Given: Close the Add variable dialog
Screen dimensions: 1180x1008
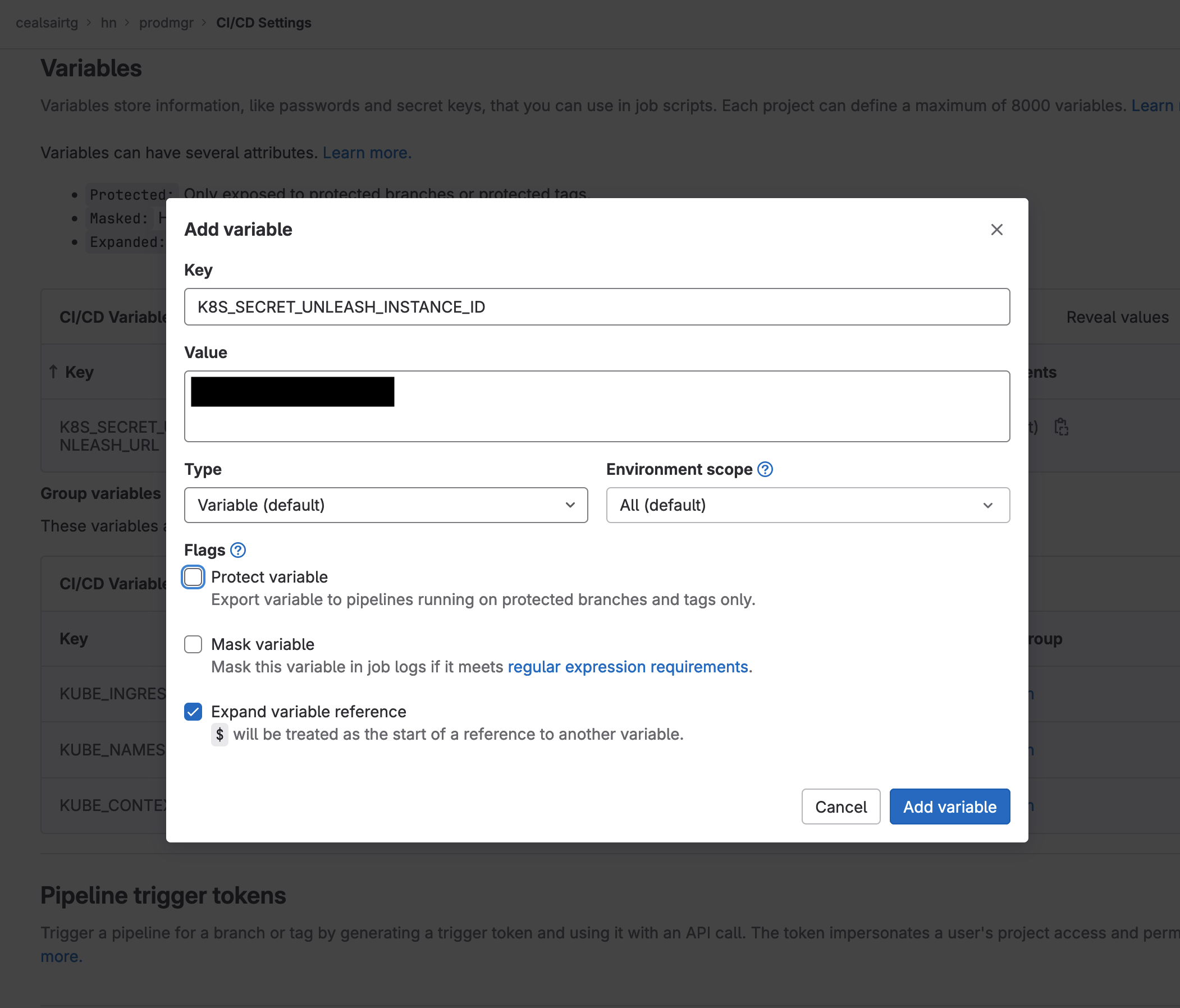Looking at the screenshot, I should point(996,230).
